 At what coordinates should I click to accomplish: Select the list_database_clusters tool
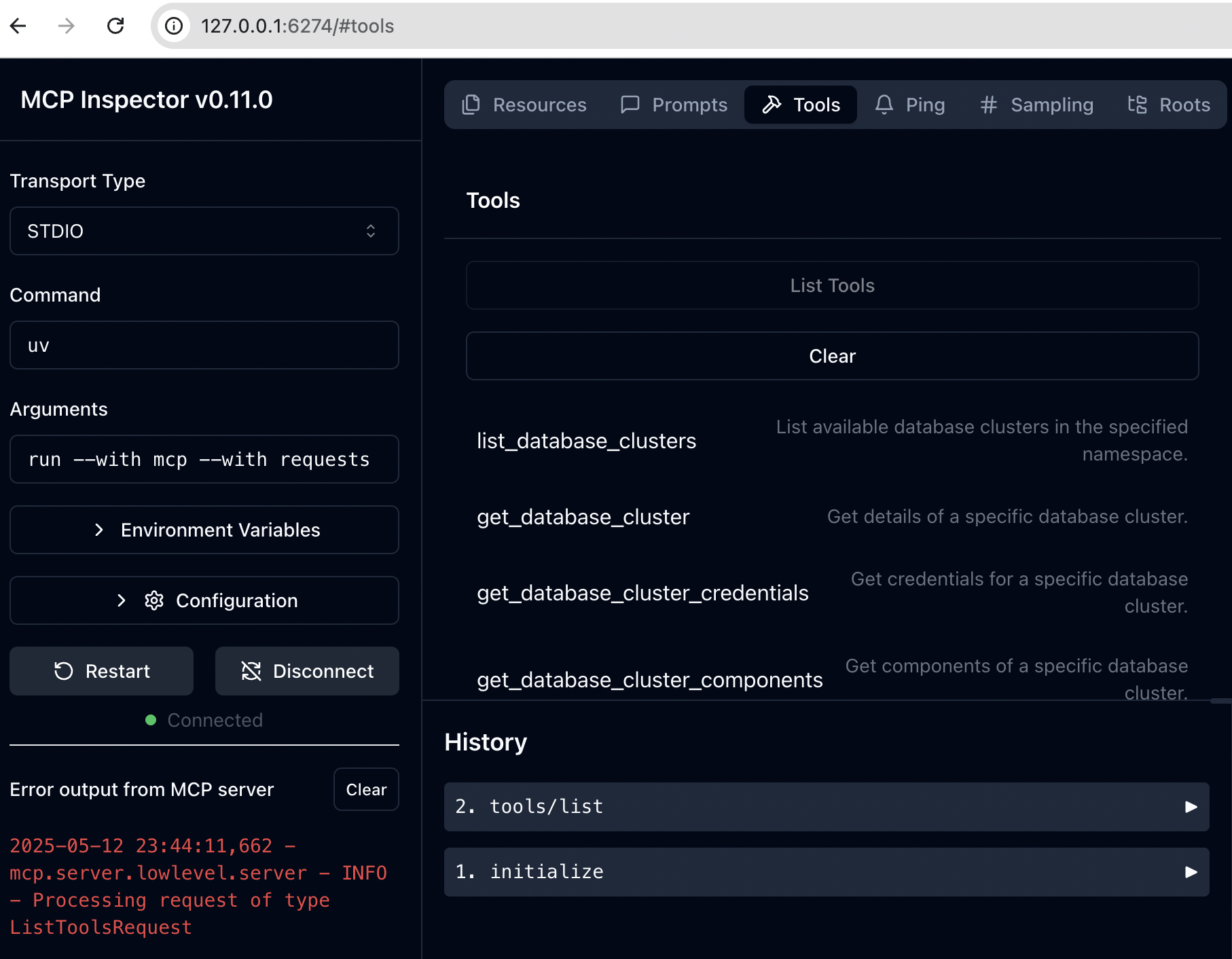833,441
